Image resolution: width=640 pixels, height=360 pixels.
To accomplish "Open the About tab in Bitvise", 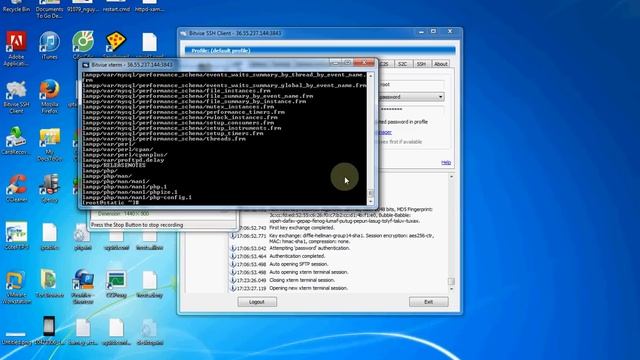I will pyautogui.click(x=440, y=64).
